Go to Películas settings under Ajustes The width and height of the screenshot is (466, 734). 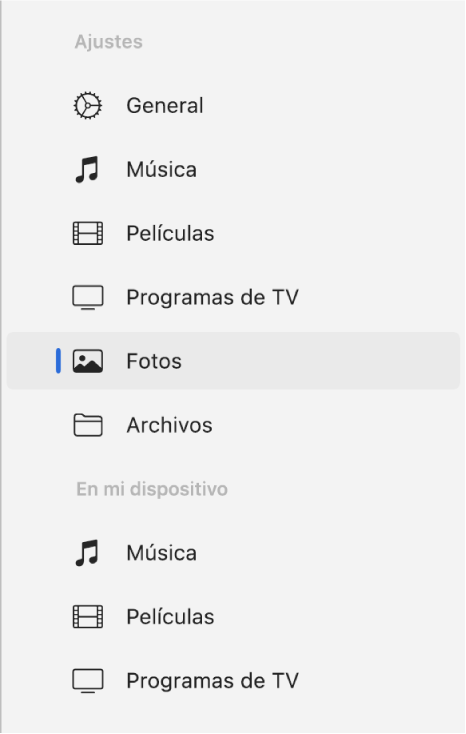click(x=233, y=234)
